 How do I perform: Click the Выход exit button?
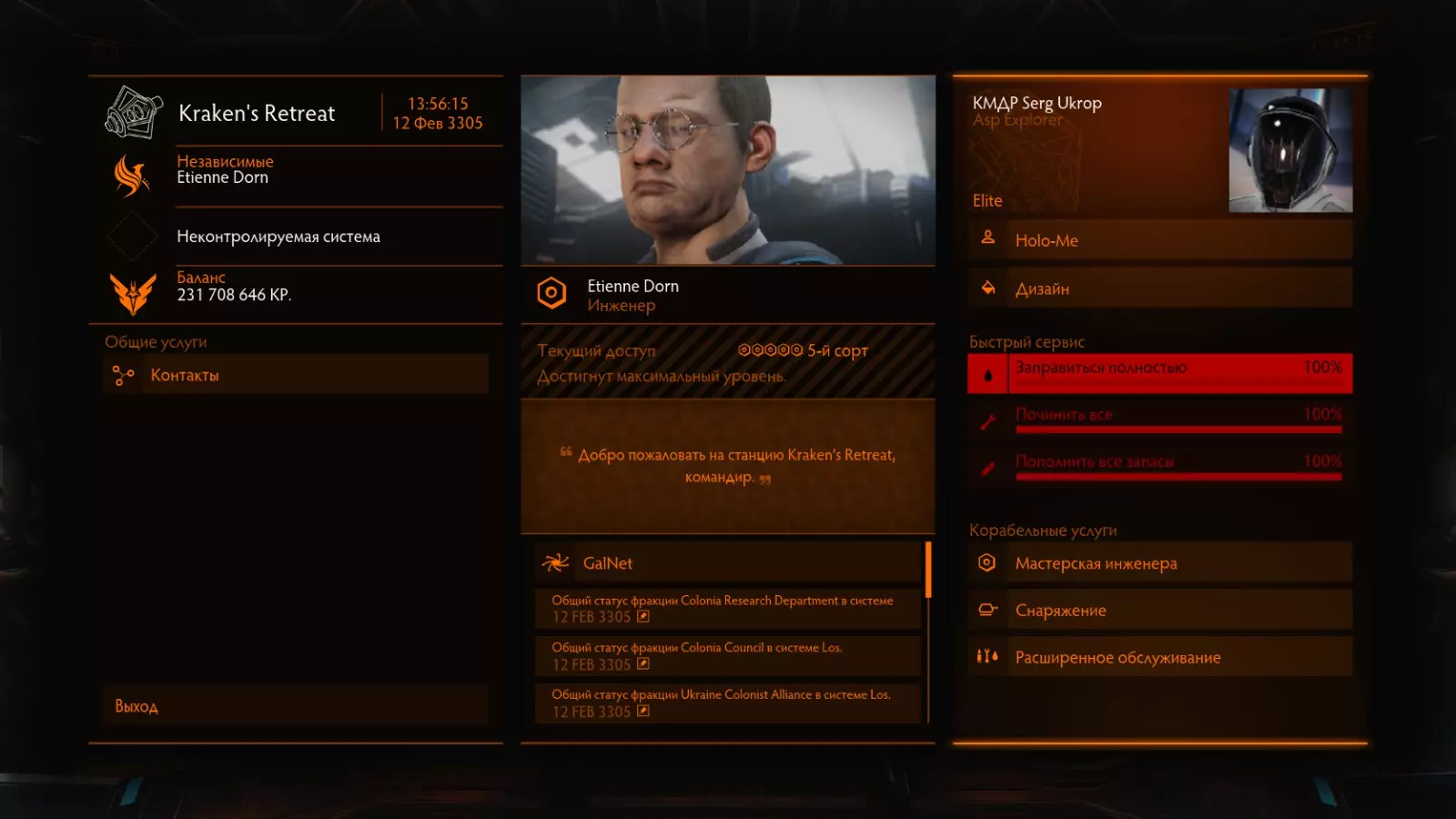coord(296,706)
